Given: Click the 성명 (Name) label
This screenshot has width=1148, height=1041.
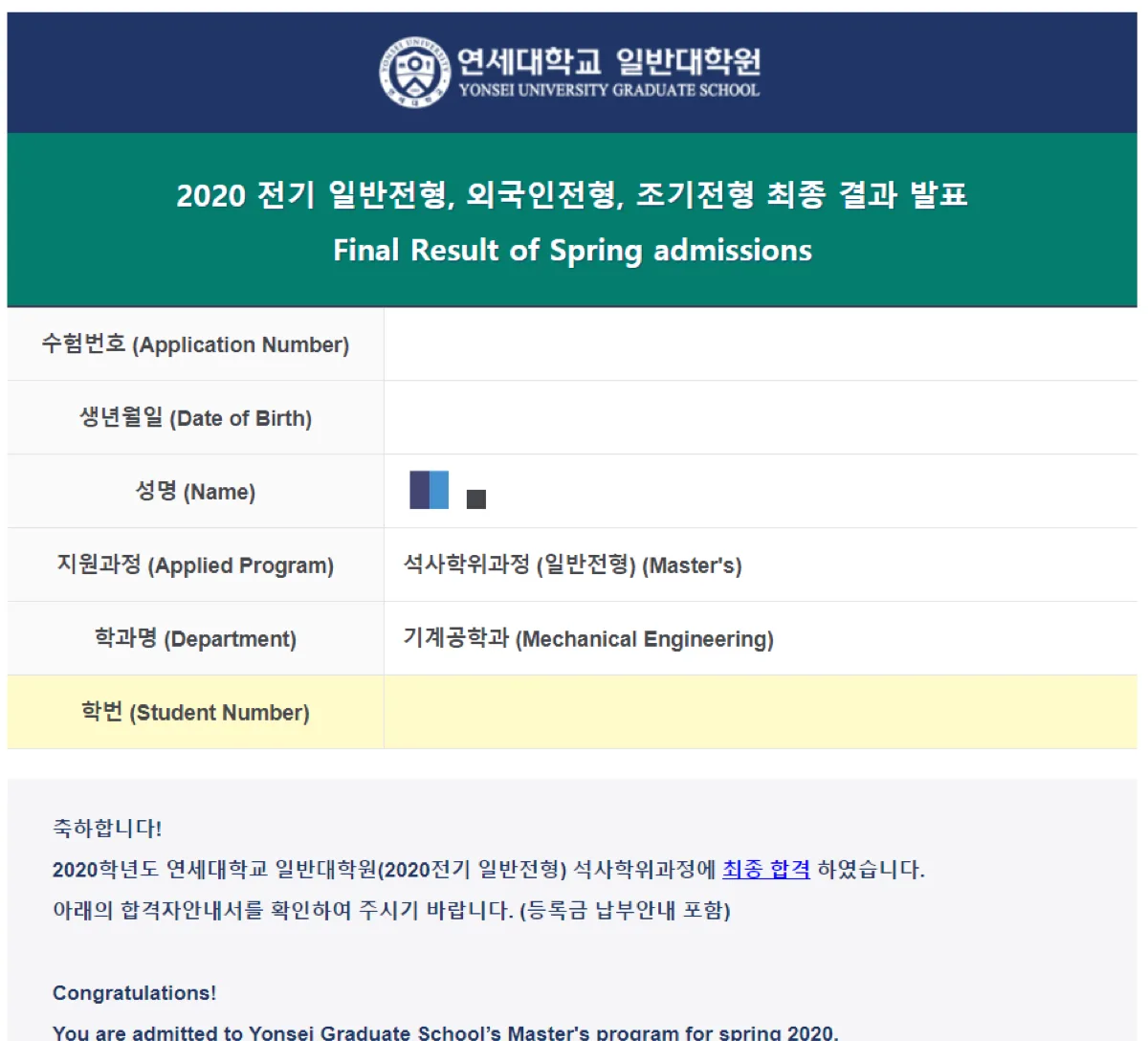Looking at the screenshot, I should (x=195, y=492).
